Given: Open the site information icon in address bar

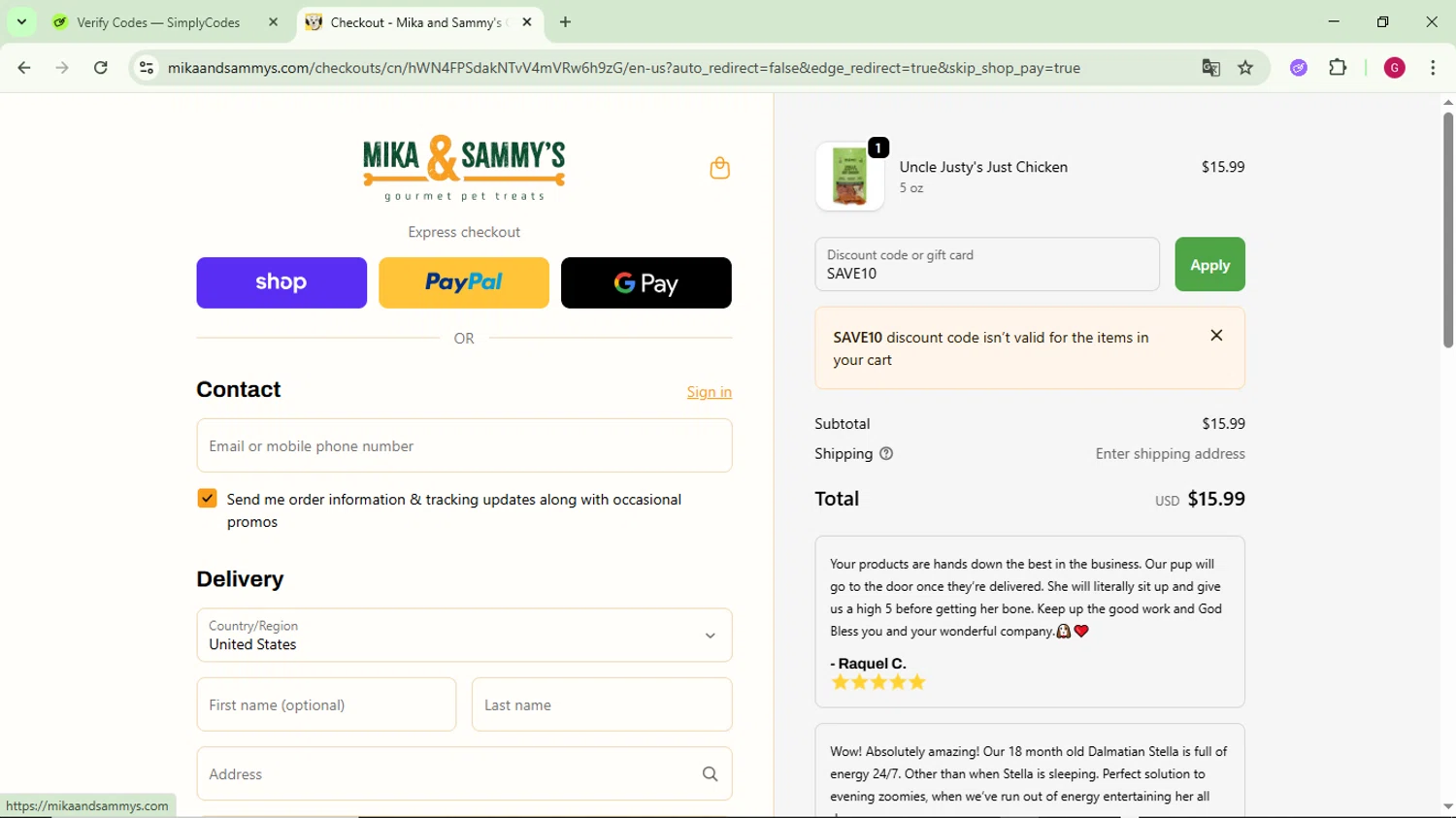Looking at the screenshot, I should [147, 68].
